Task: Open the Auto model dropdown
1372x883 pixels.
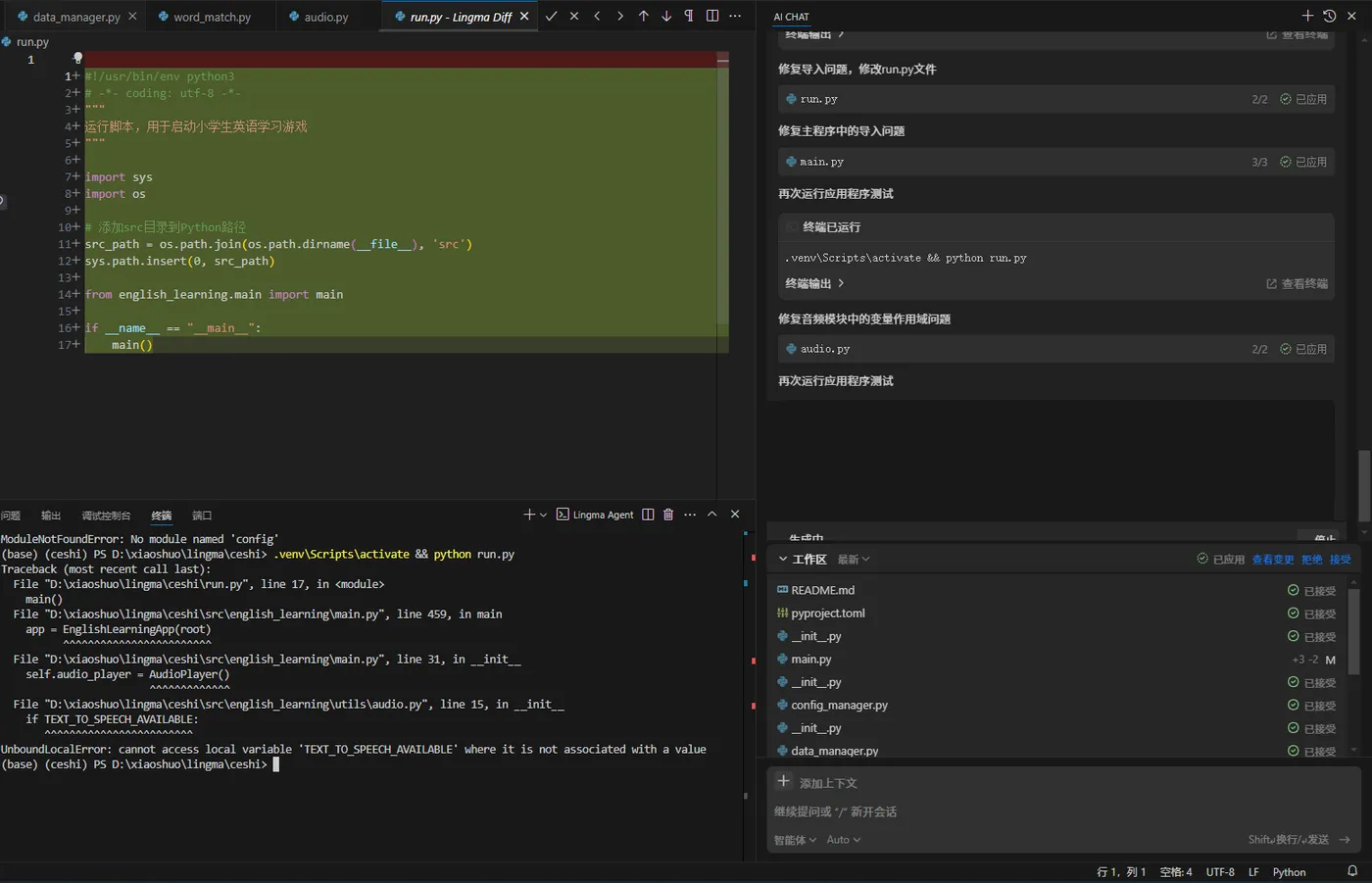Action: click(x=844, y=840)
